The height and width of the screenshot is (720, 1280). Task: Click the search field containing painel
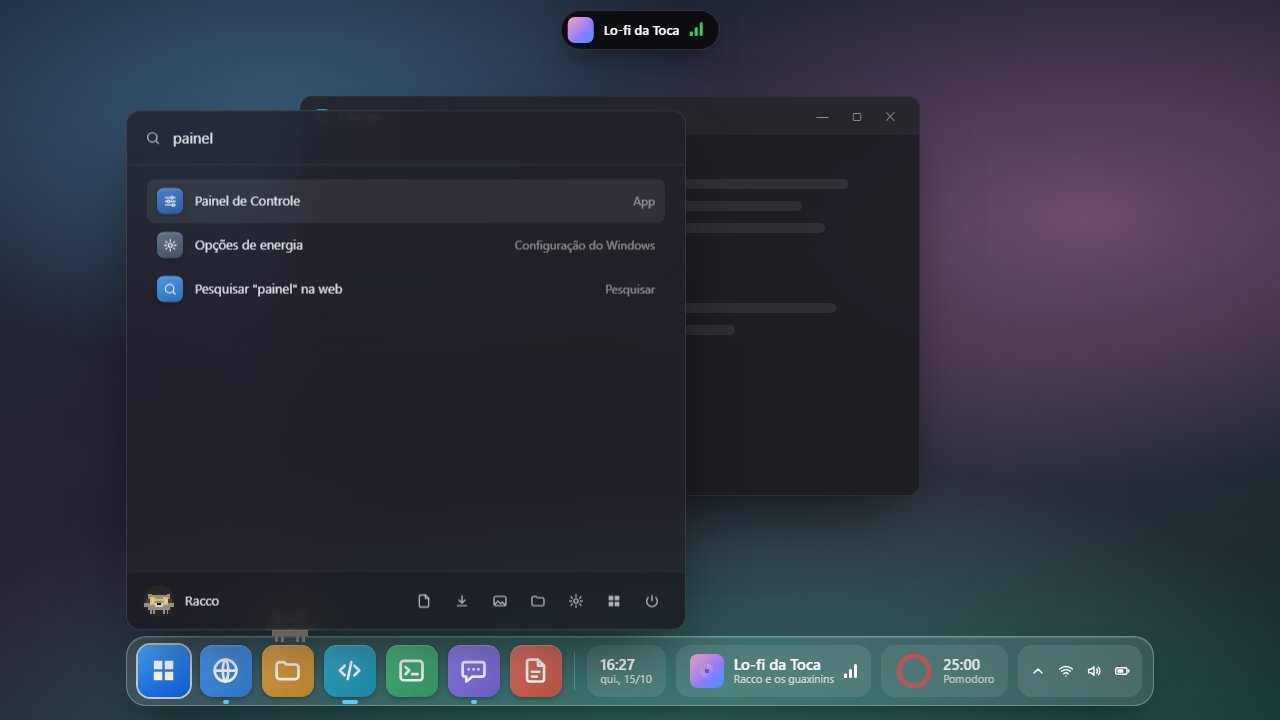point(406,138)
